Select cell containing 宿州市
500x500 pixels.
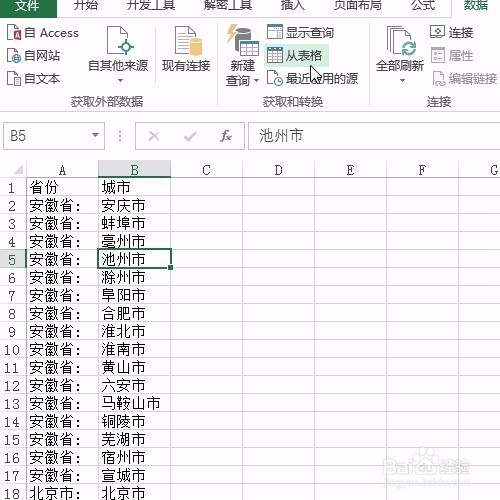(x=134, y=457)
